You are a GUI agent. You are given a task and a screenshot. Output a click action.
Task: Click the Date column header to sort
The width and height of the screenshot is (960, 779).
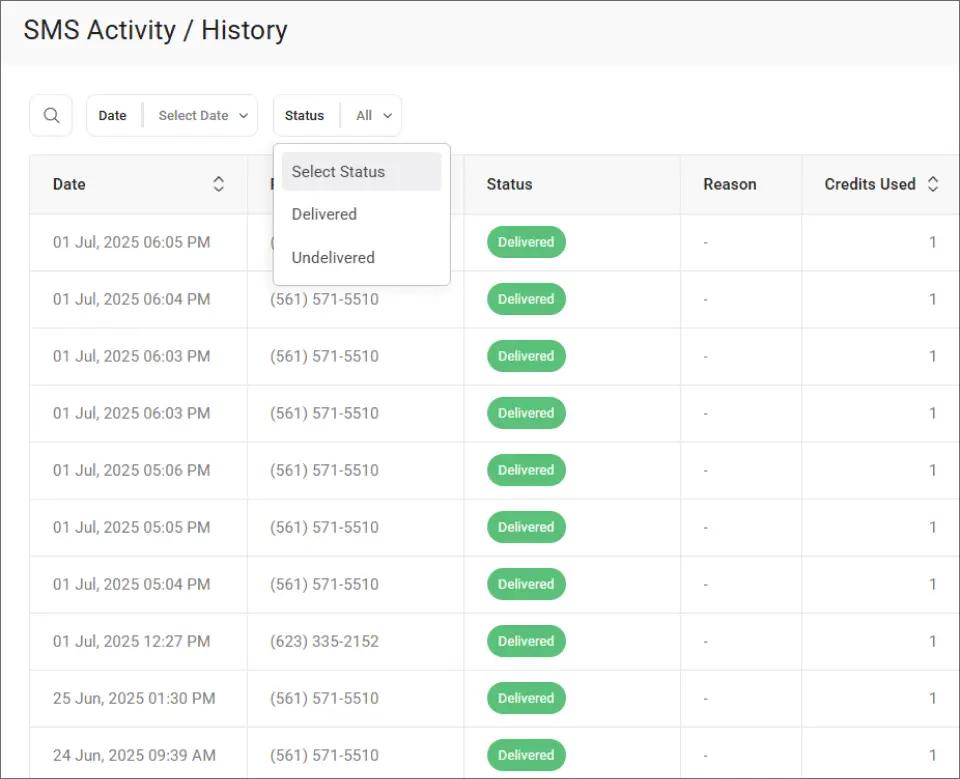tap(68, 184)
